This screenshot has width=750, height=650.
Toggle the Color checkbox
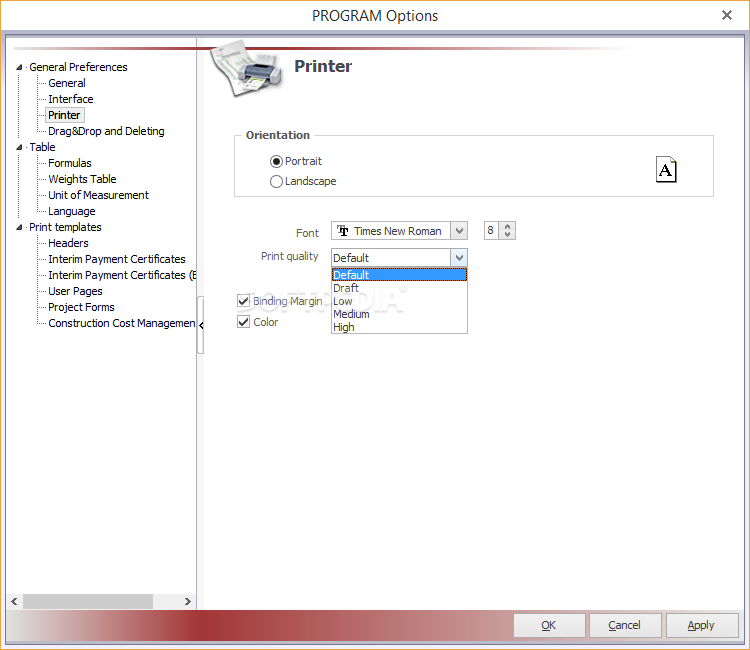tap(243, 322)
